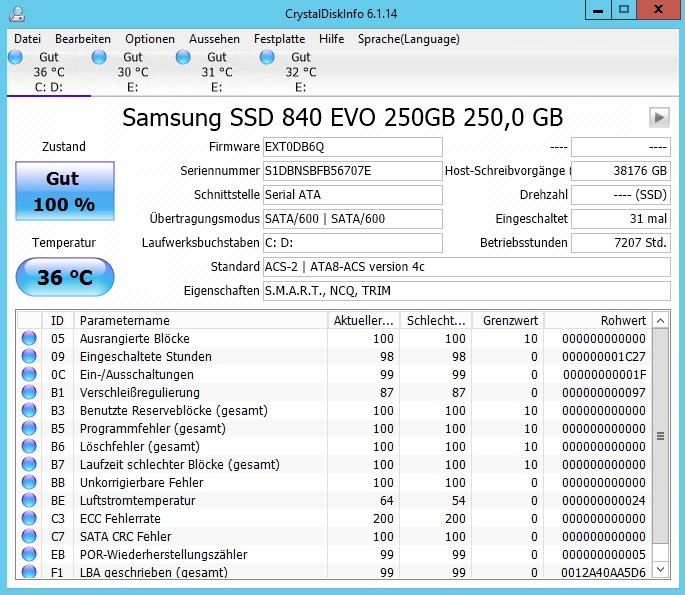Click the CrystalDiskInfo app icon in title bar
The image size is (685, 595).
tap(17, 14)
